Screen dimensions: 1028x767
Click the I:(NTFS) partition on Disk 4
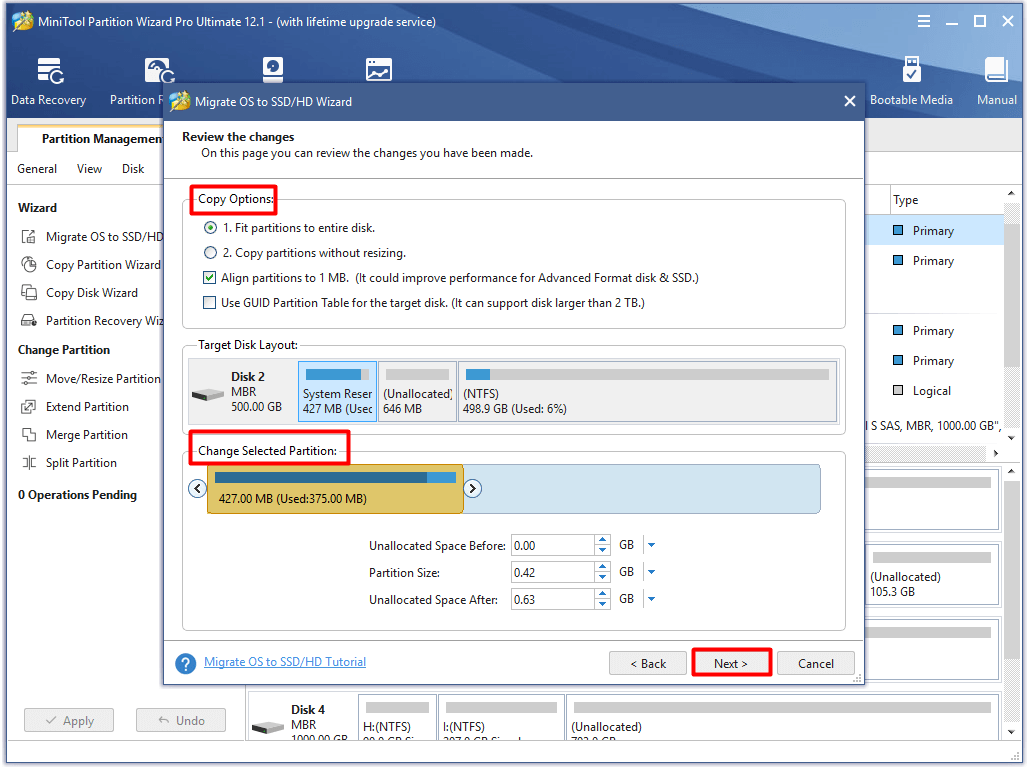501,718
